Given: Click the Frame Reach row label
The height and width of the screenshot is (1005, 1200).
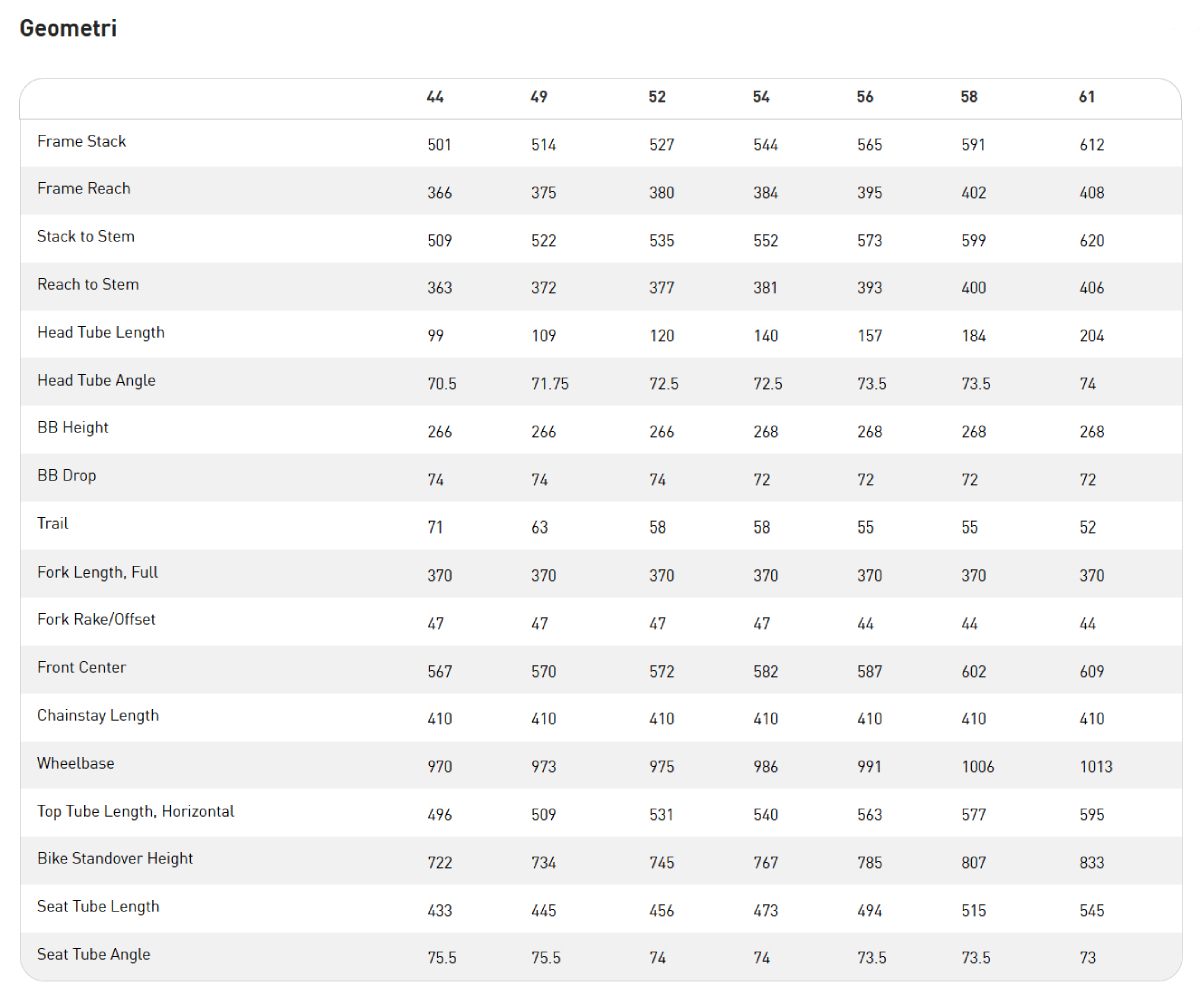Looking at the screenshot, I should point(84,188).
